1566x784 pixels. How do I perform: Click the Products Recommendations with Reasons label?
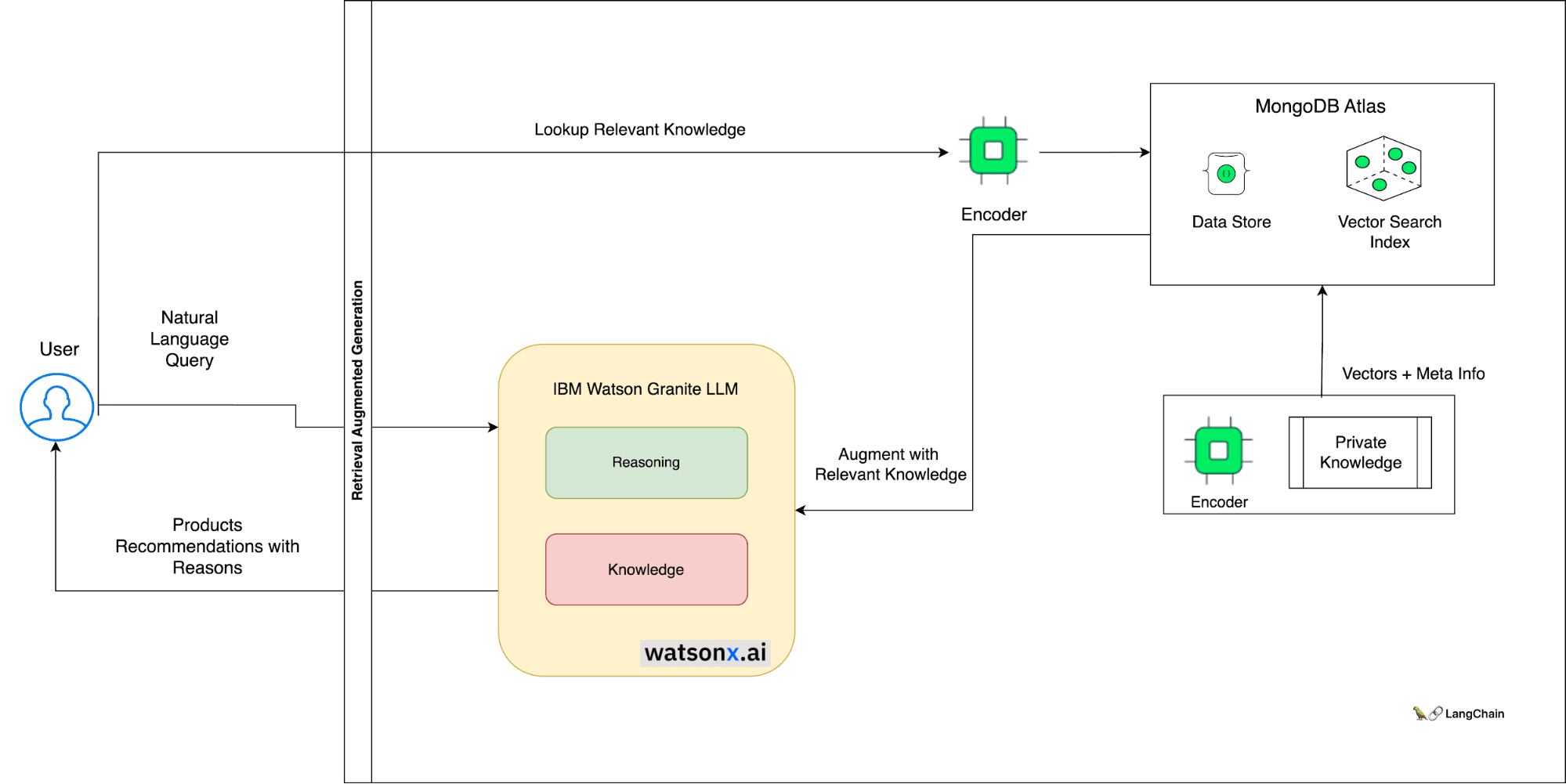(x=208, y=546)
